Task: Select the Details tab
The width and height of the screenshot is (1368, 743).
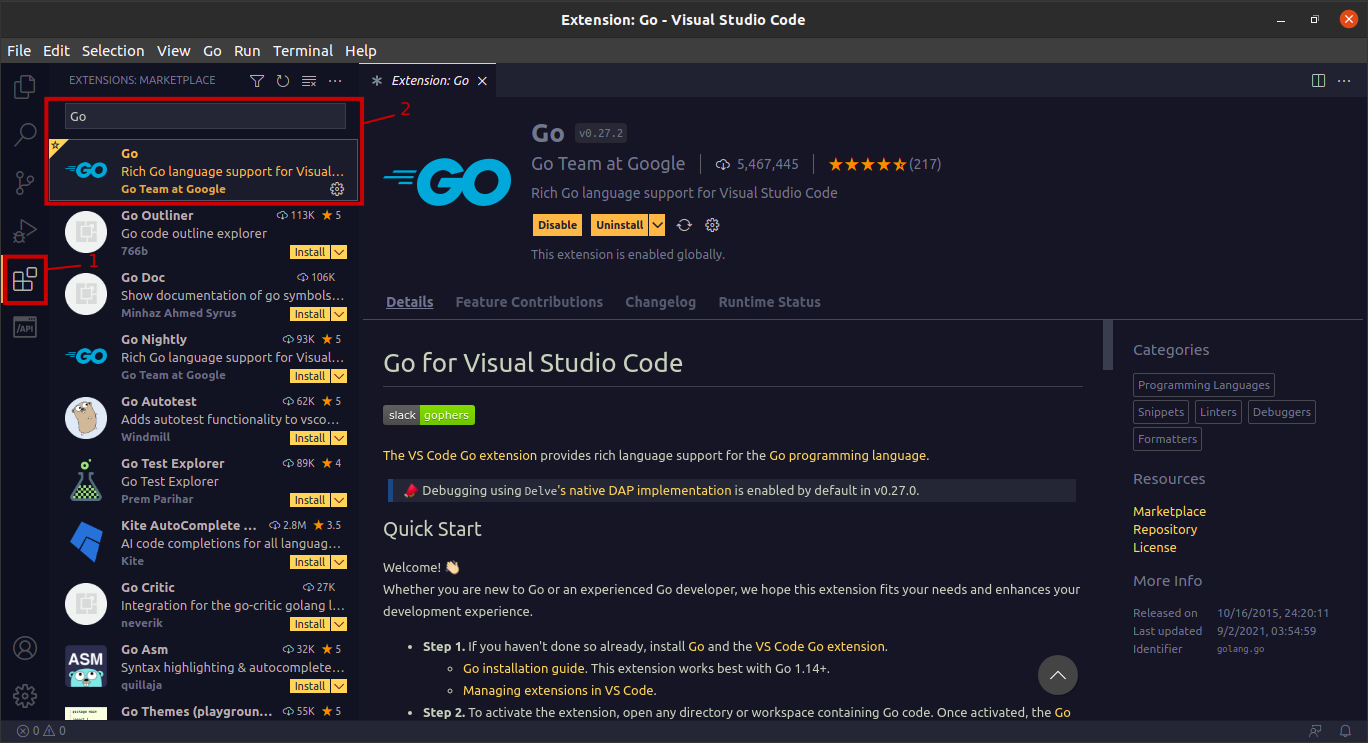Action: [410, 302]
